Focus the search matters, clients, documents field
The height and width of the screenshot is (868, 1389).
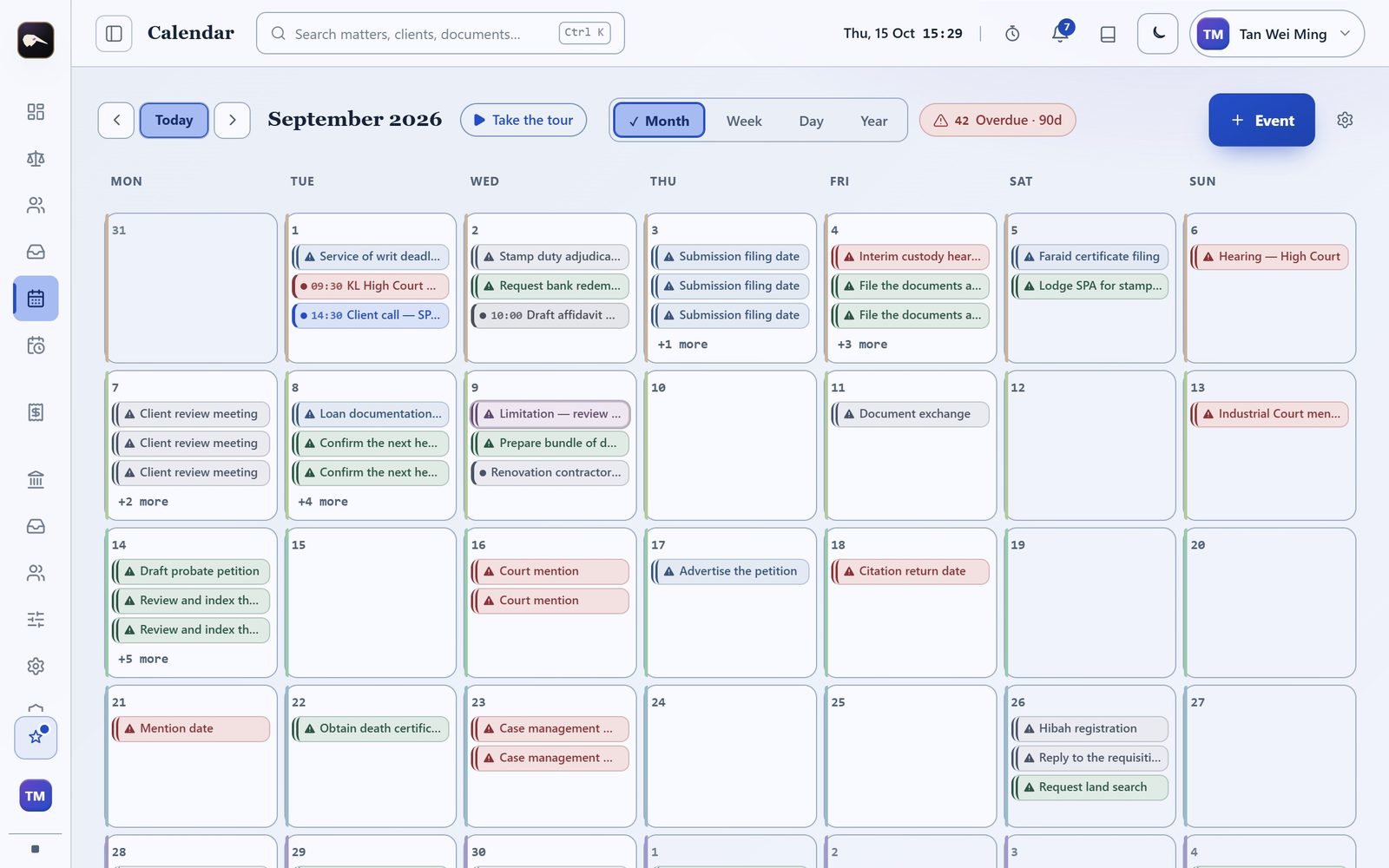coord(440,34)
